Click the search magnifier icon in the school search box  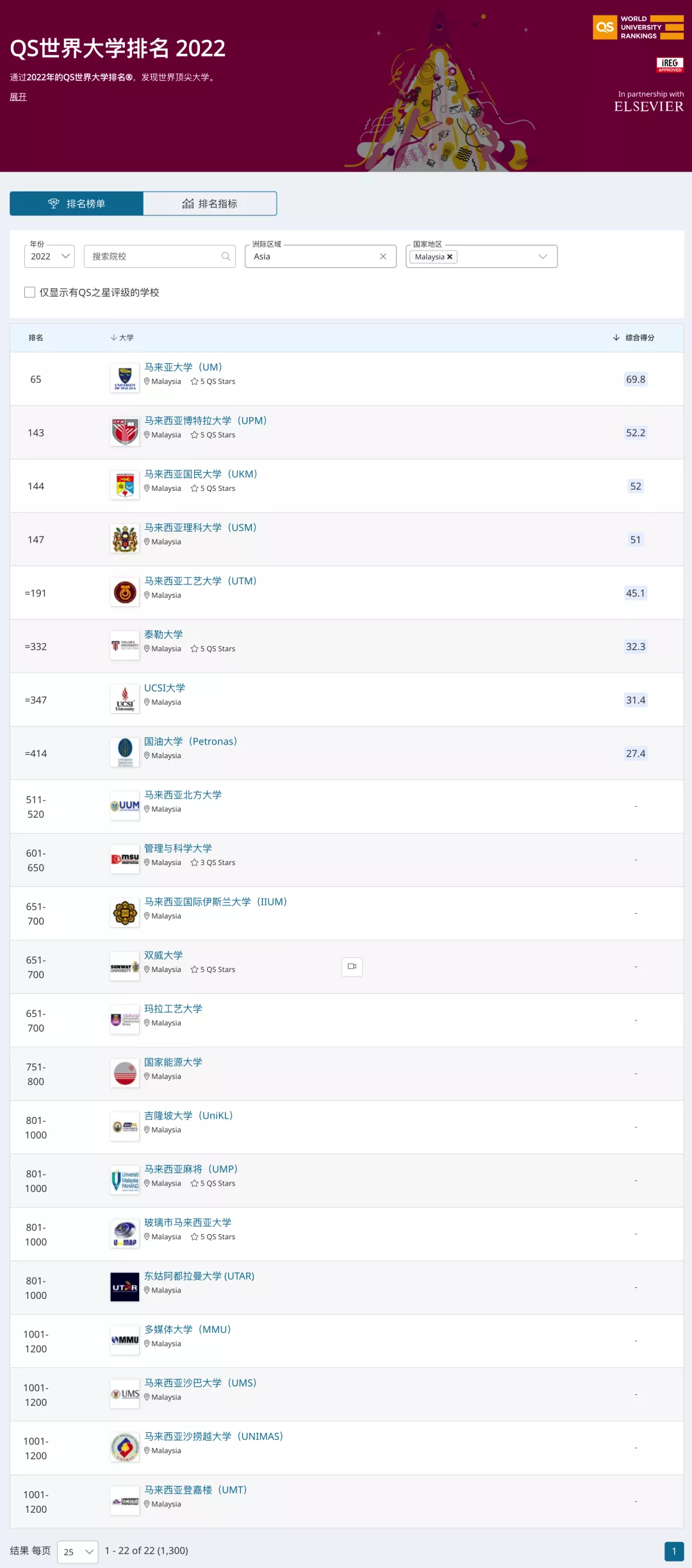coord(226,256)
